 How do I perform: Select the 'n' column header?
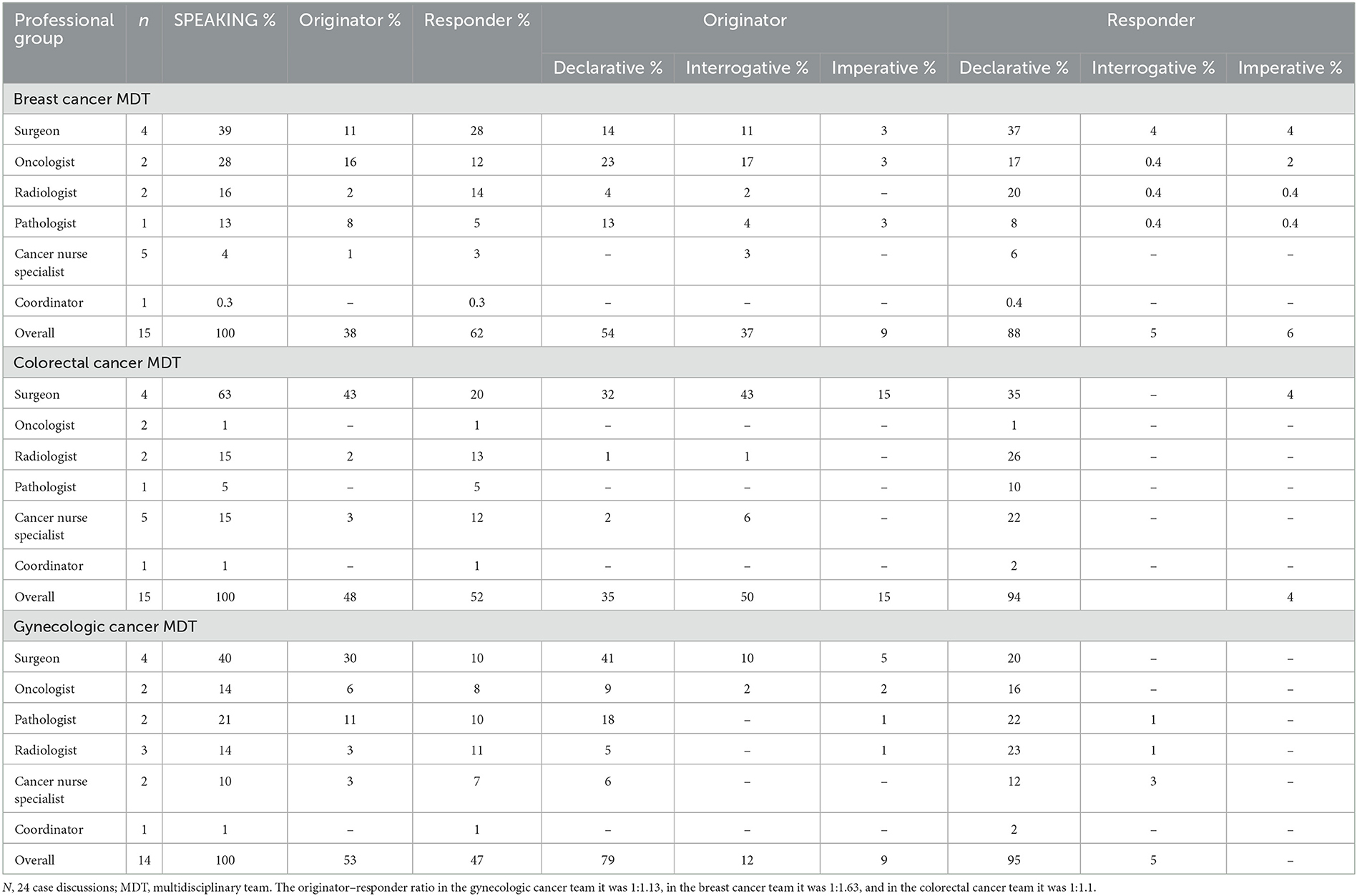coord(144,21)
